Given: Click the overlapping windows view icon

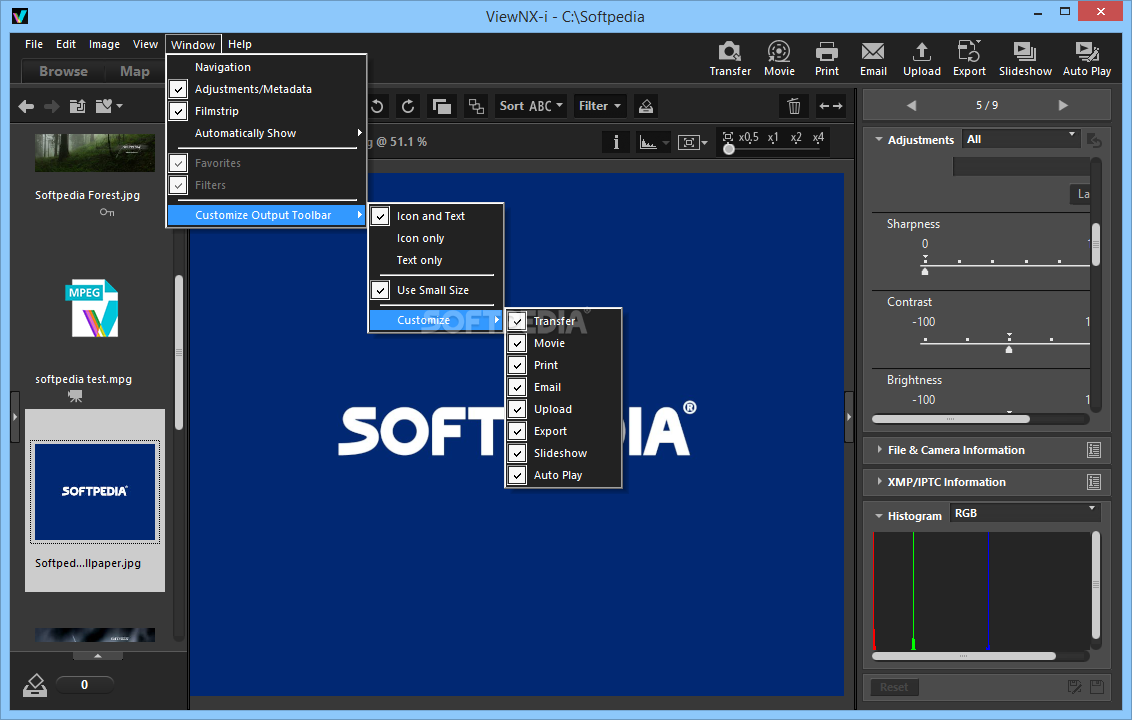Looking at the screenshot, I should [x=441, y=106].
